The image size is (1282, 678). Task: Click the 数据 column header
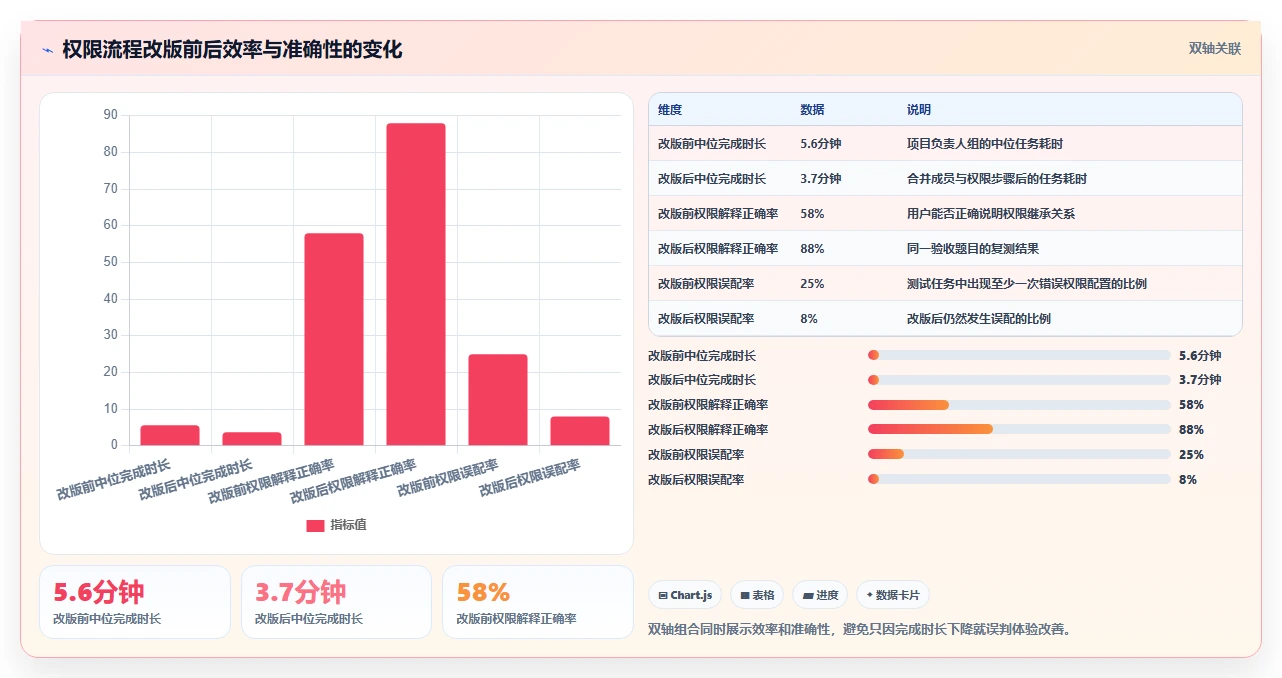(x=812, y=110)
